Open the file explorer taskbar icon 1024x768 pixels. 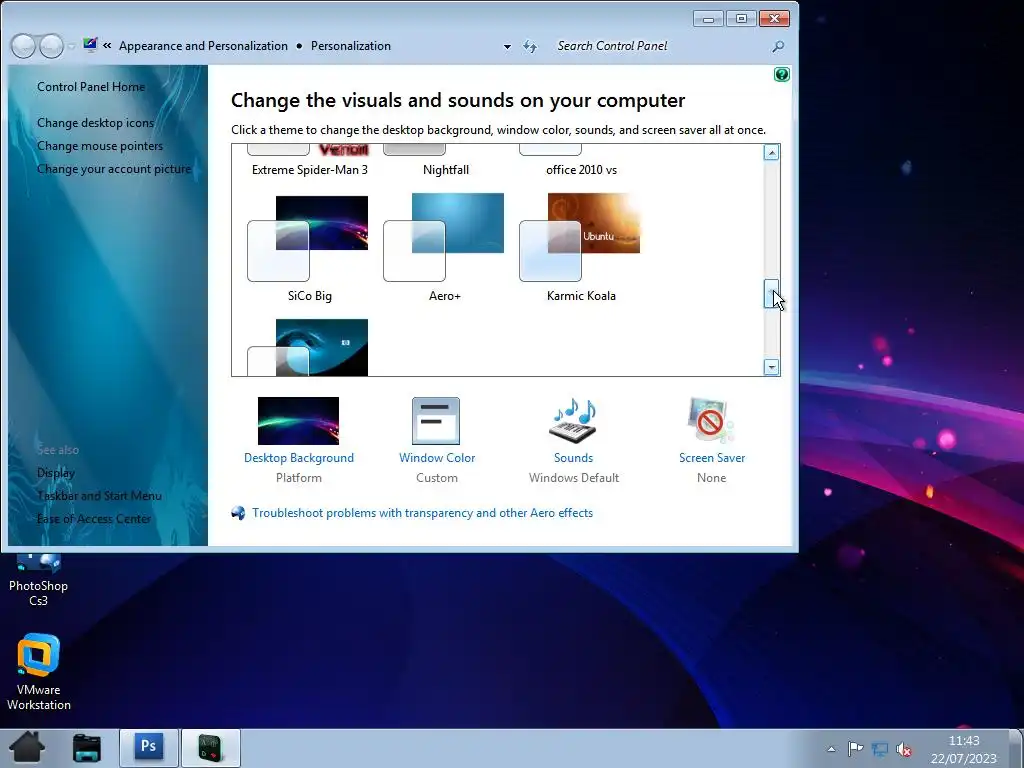[87, 748]
